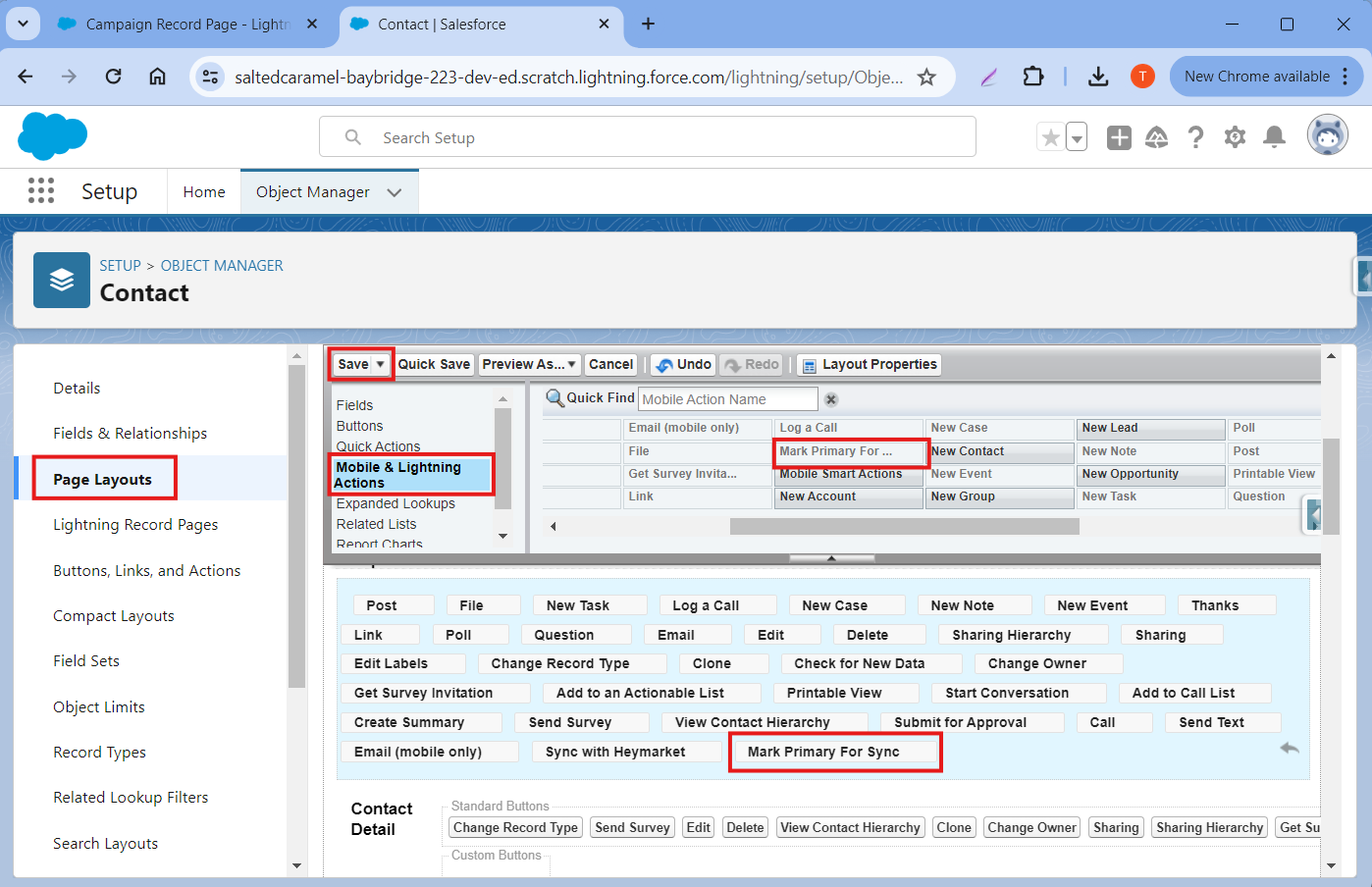The image size is (1372, 887).
Task: Open the Chrome tab search dropdown
Action: pyautogui.click(x=23, y=24)
